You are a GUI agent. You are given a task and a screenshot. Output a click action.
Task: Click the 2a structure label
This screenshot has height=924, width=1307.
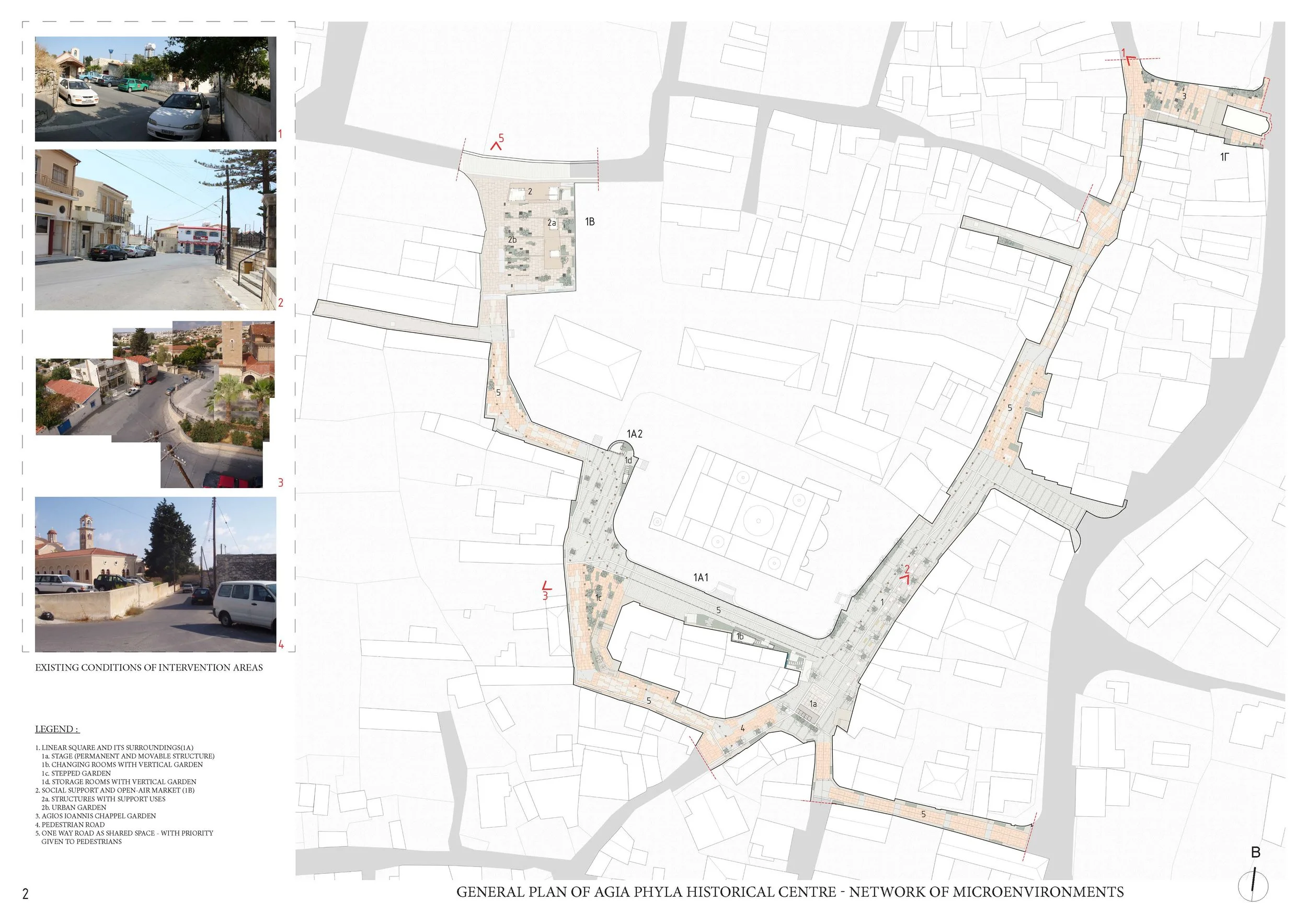(551, 223)
